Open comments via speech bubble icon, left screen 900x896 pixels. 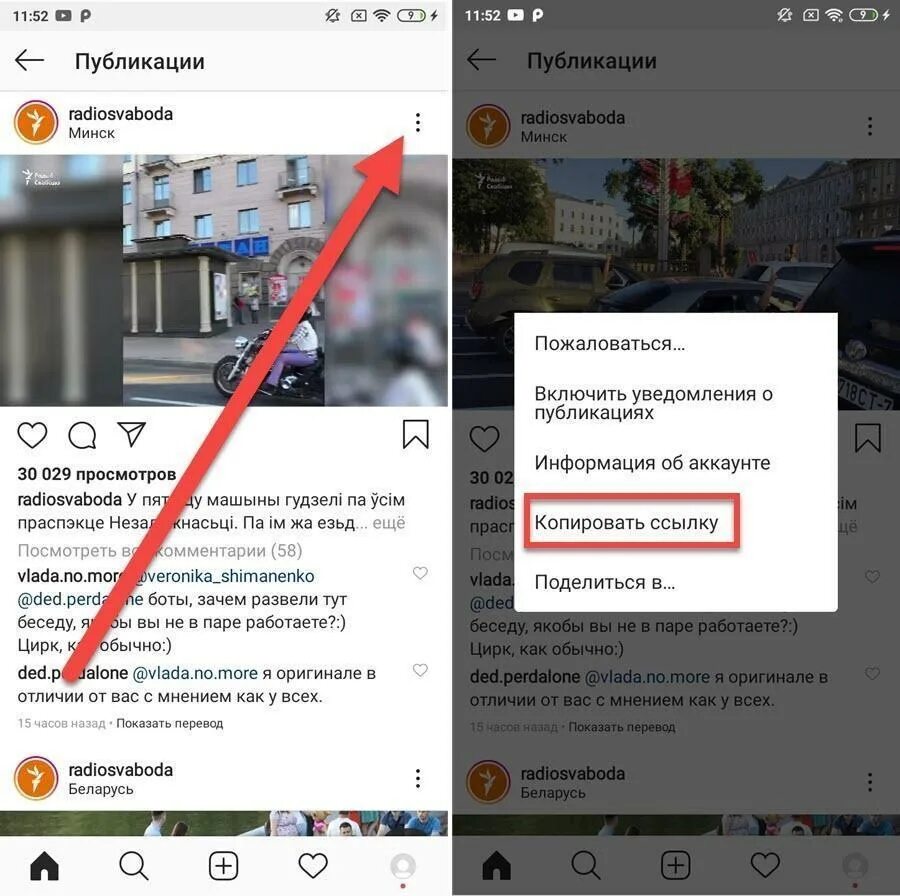click(82, 435)
